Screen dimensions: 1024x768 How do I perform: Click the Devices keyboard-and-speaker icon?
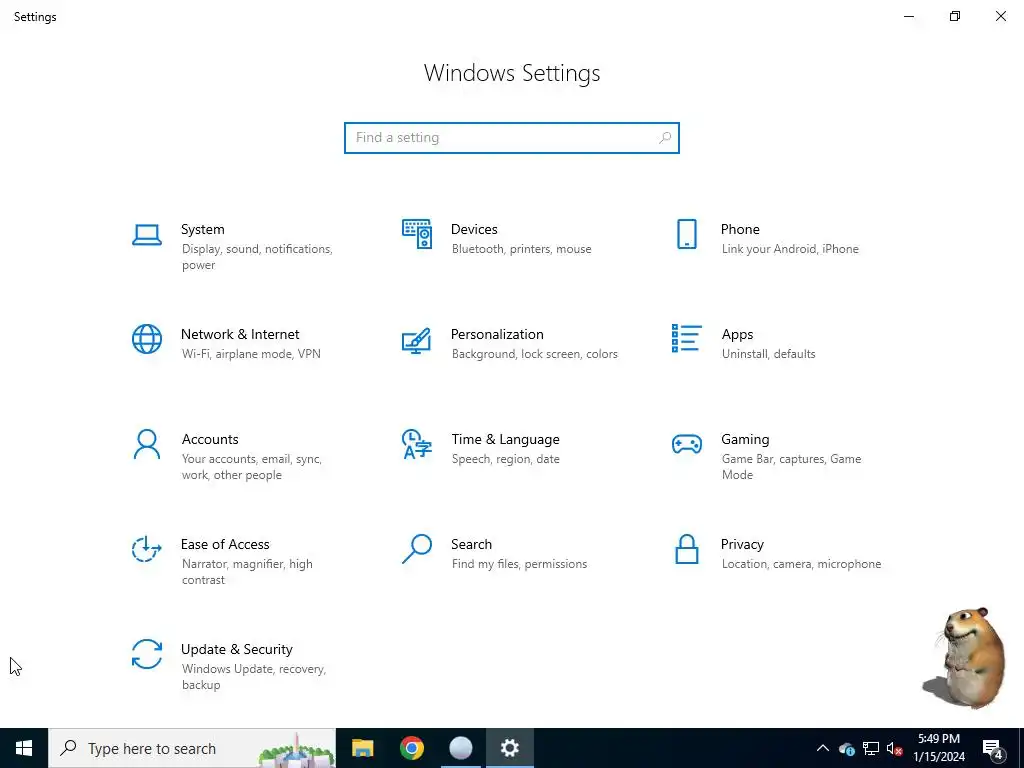(417, 234)
